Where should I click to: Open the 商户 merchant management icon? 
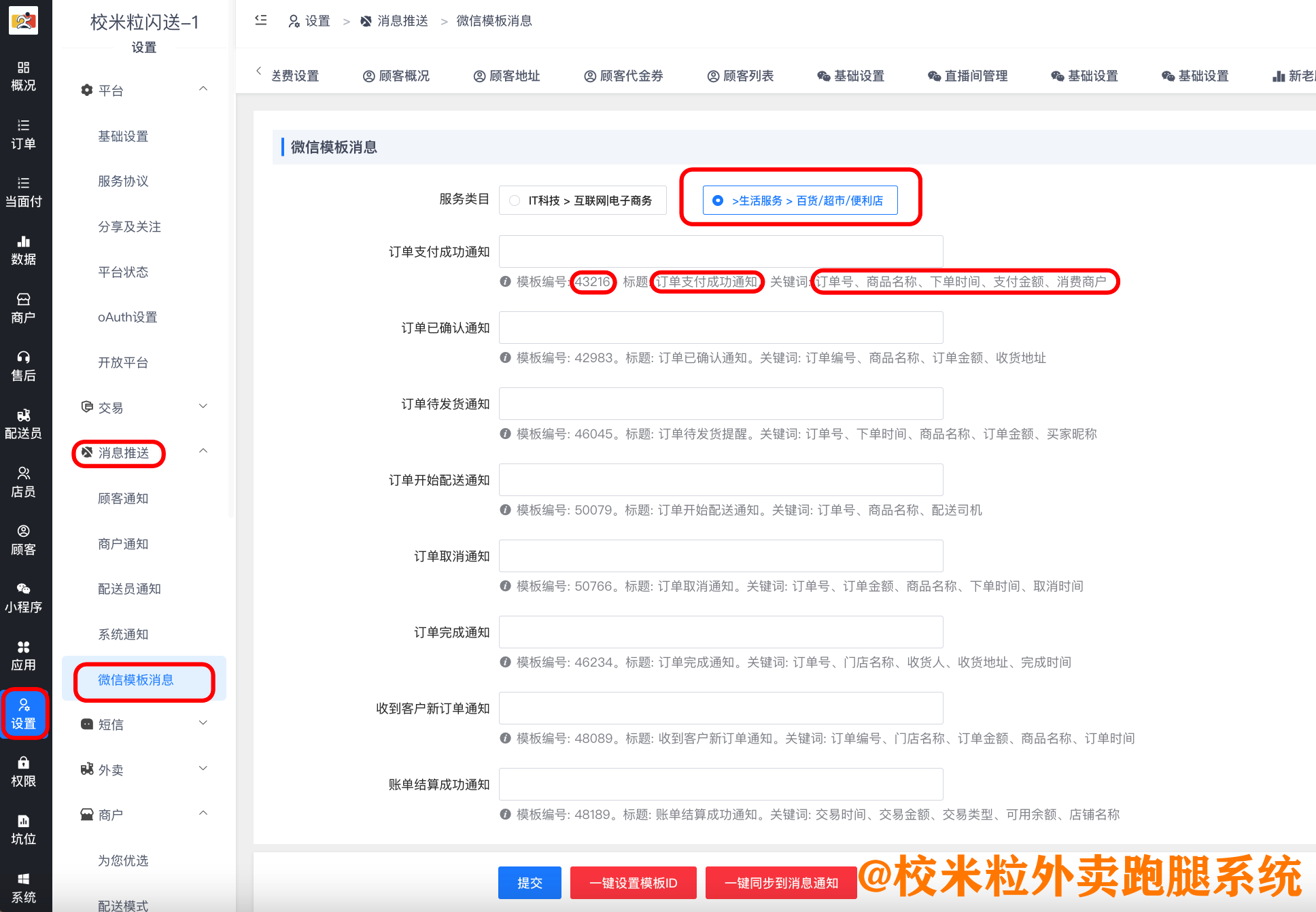25,307
